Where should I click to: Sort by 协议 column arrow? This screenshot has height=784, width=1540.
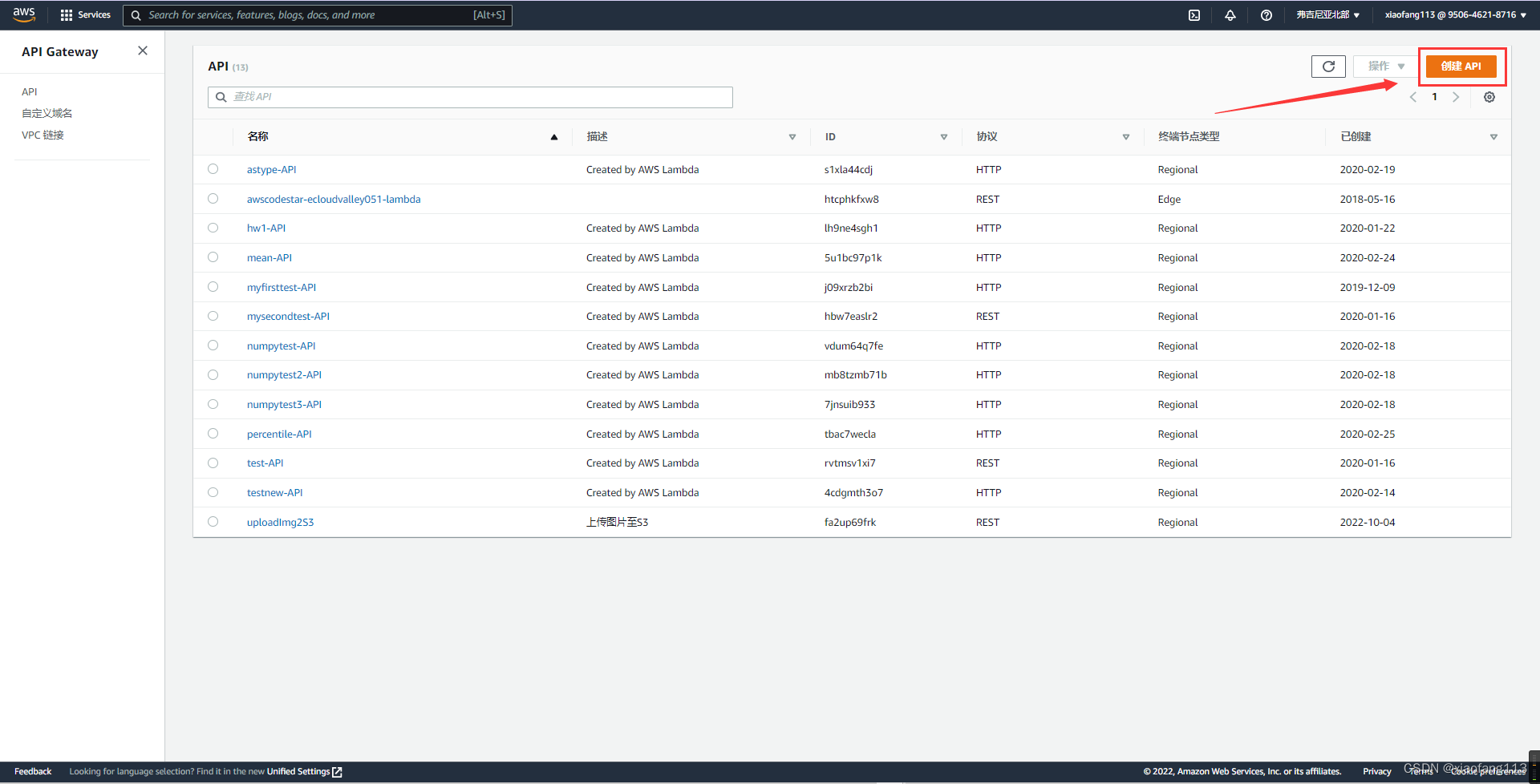pyautogui.click(x=1126, y=137)
